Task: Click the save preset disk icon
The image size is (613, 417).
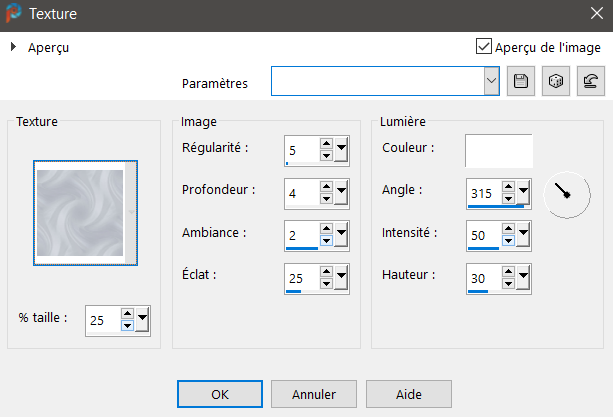Action: pyautogui.click(x=520, y=82)
